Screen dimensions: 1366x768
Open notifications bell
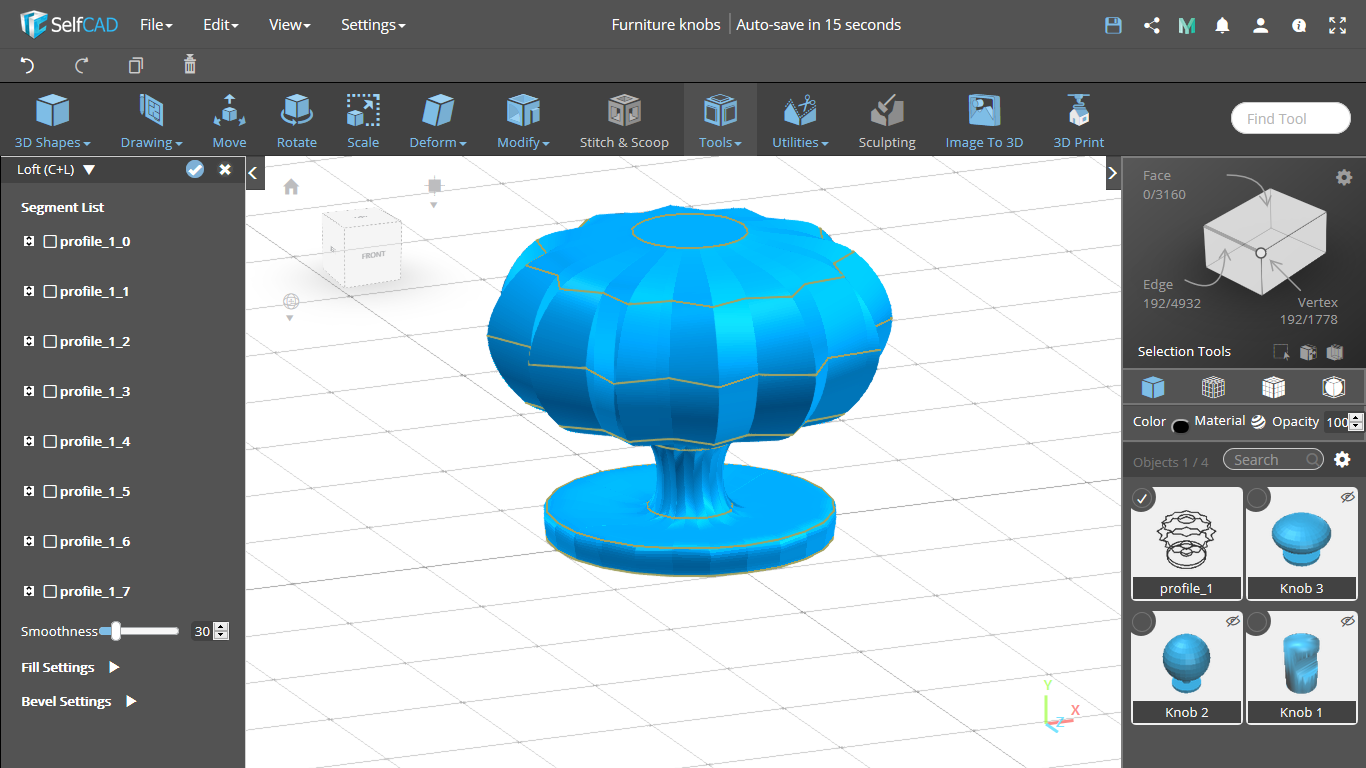[1222, 26]
